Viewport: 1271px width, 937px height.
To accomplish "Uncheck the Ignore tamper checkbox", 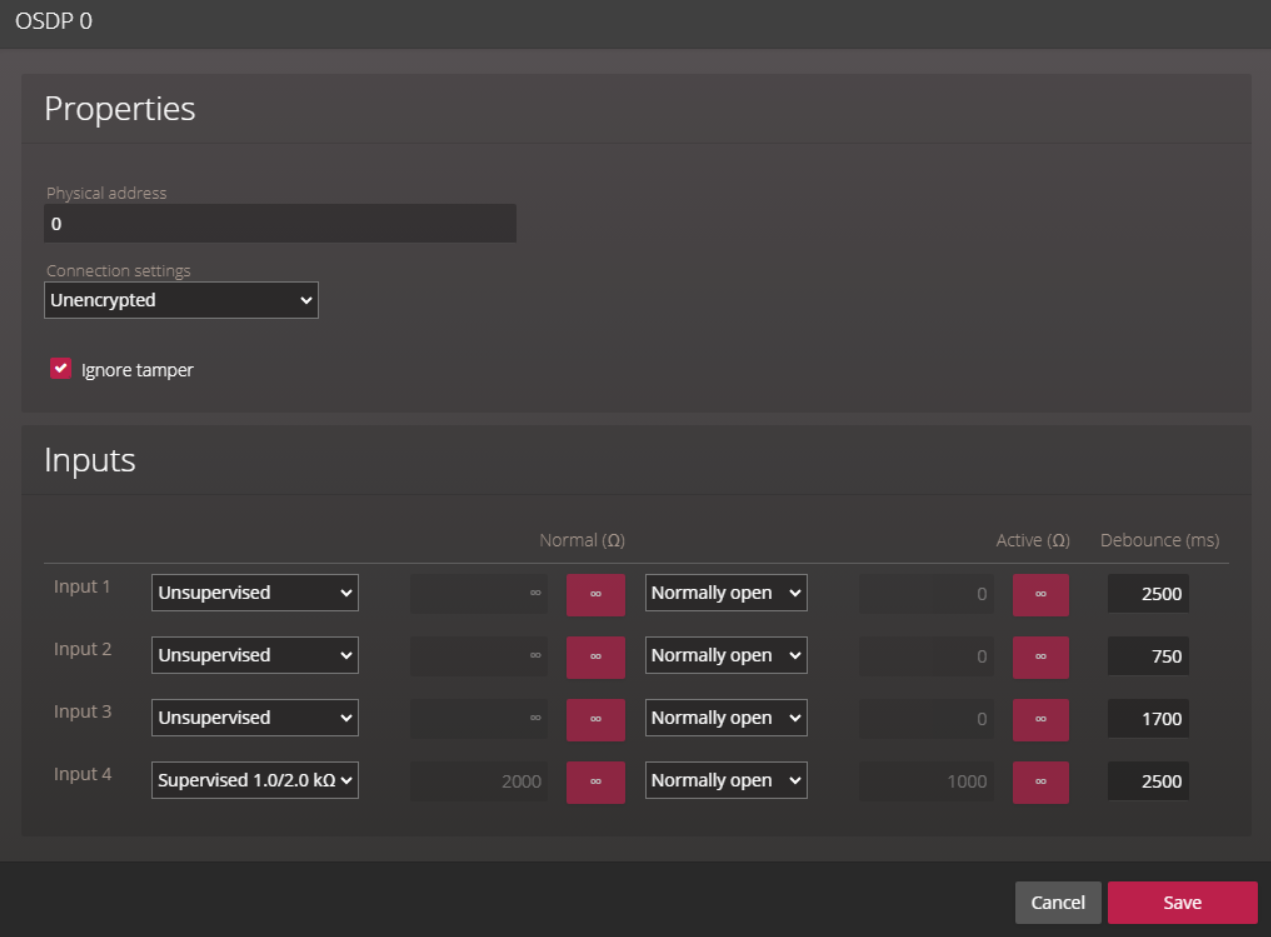I will coord(60,368).
